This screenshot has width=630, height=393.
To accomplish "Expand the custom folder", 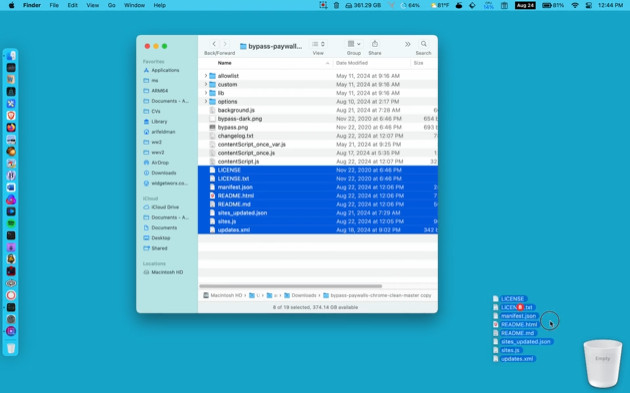I will pos(206,84).
